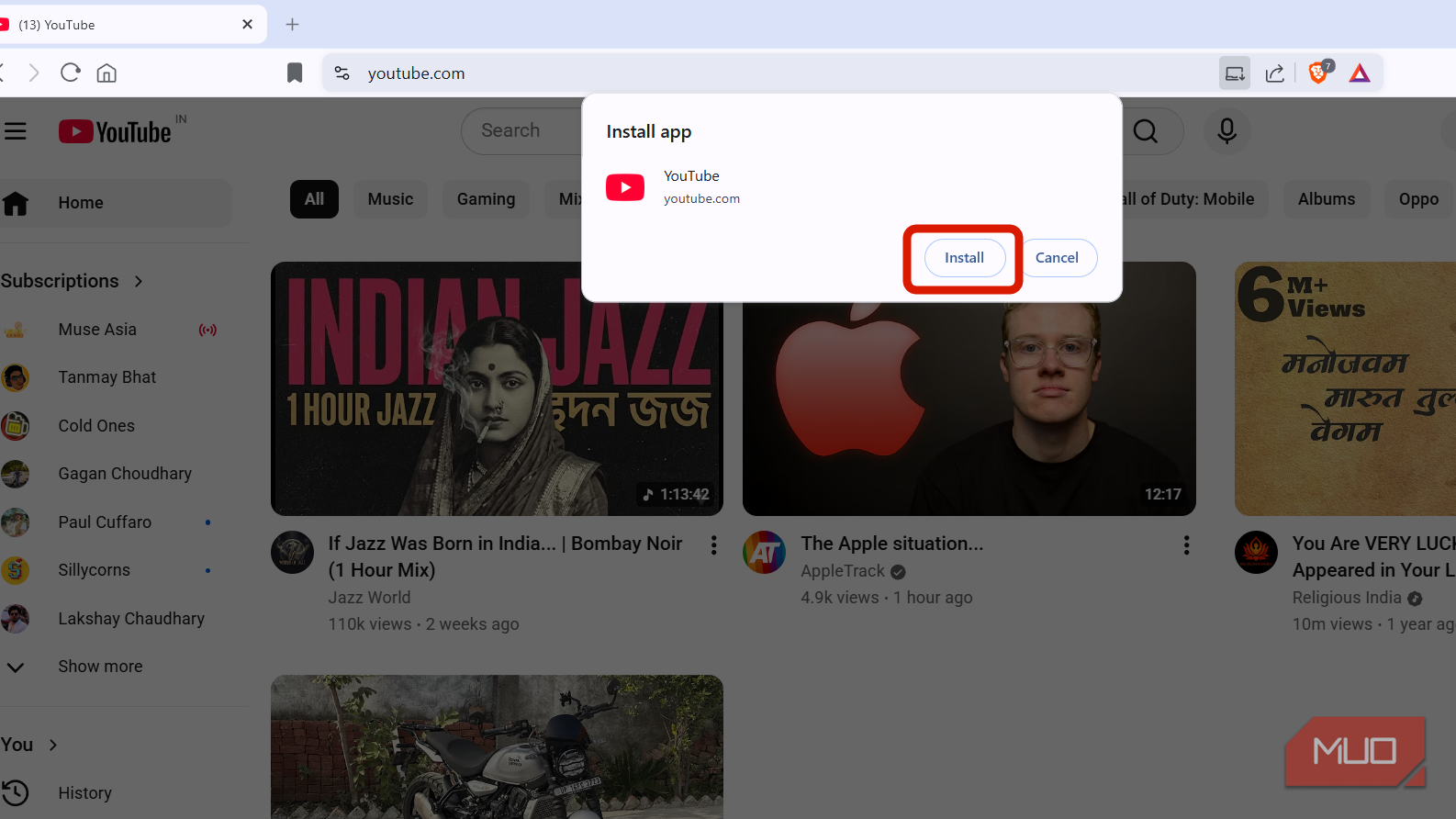
Task: Select the All filter chip
Action: pos(314,199)
